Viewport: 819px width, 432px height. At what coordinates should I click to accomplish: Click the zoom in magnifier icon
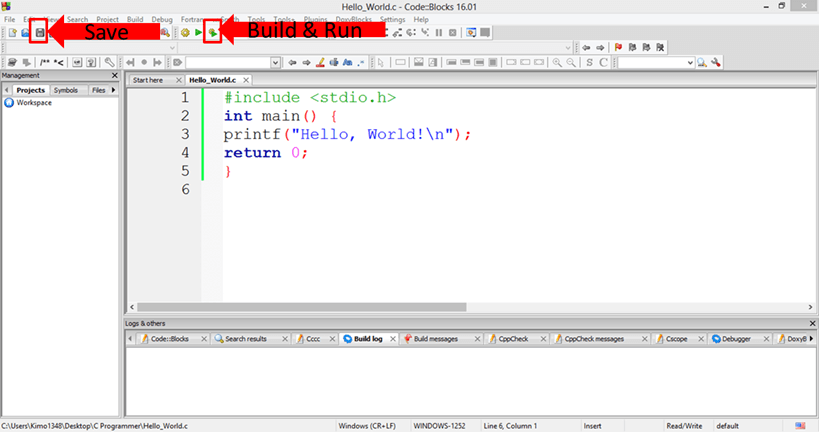click(556, 62)
